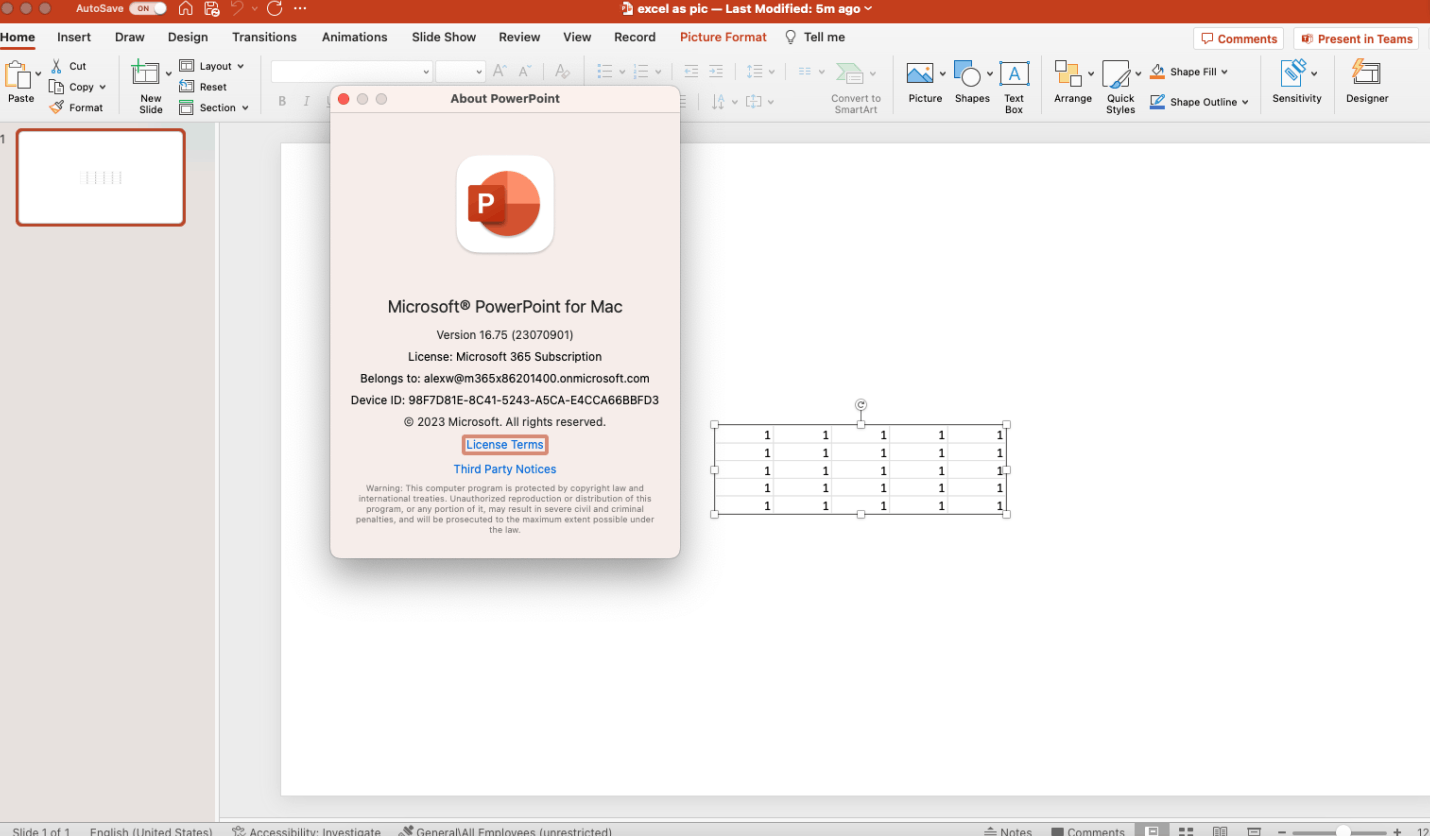
Task: Toggle Comments pane in status bar
Action: (x=1088, y=831)
